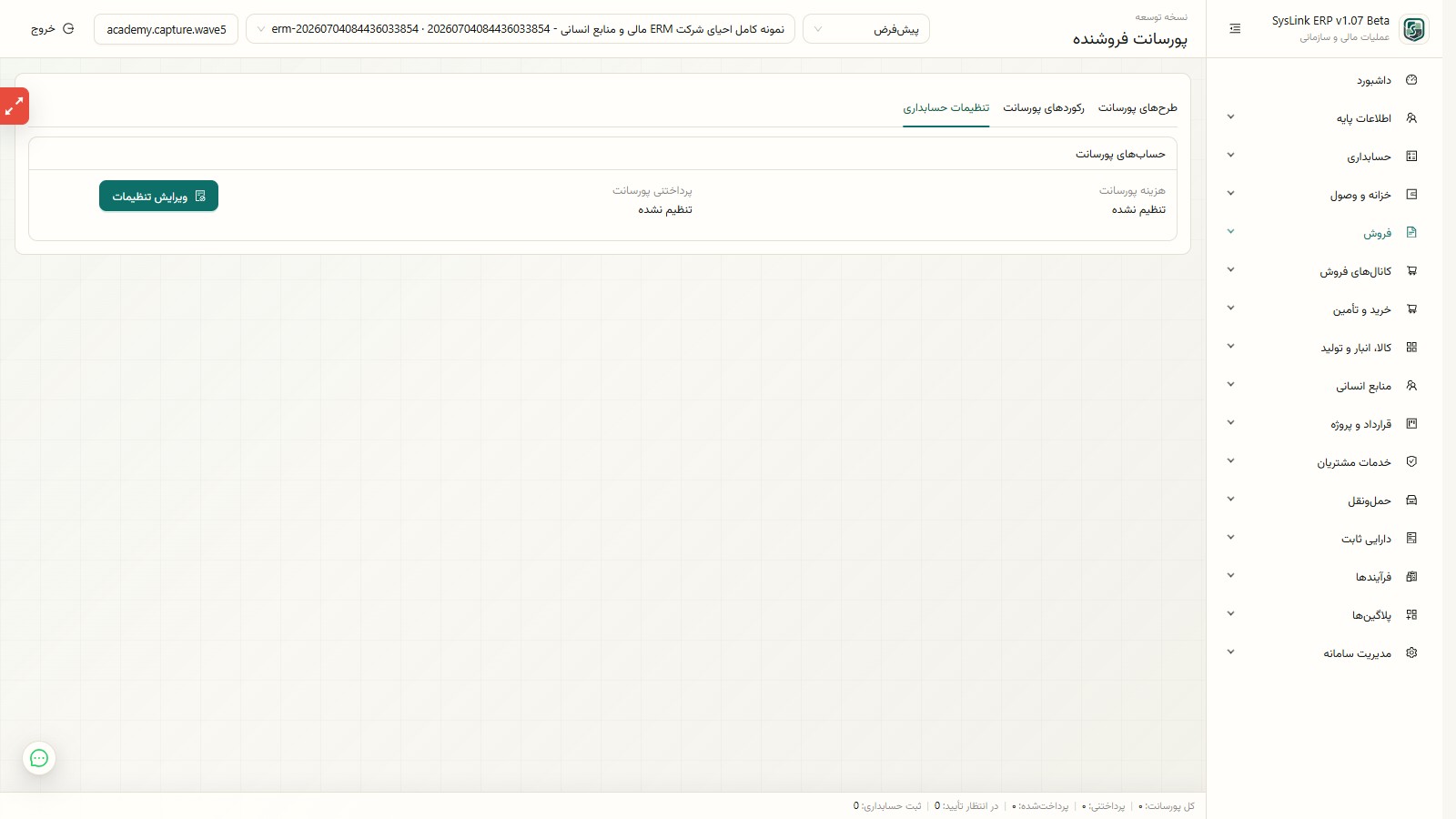The height and width of the screenshot is (819, 1456).
Task: Click ویرایش تنظیمات button
Action: coord(158,196)
